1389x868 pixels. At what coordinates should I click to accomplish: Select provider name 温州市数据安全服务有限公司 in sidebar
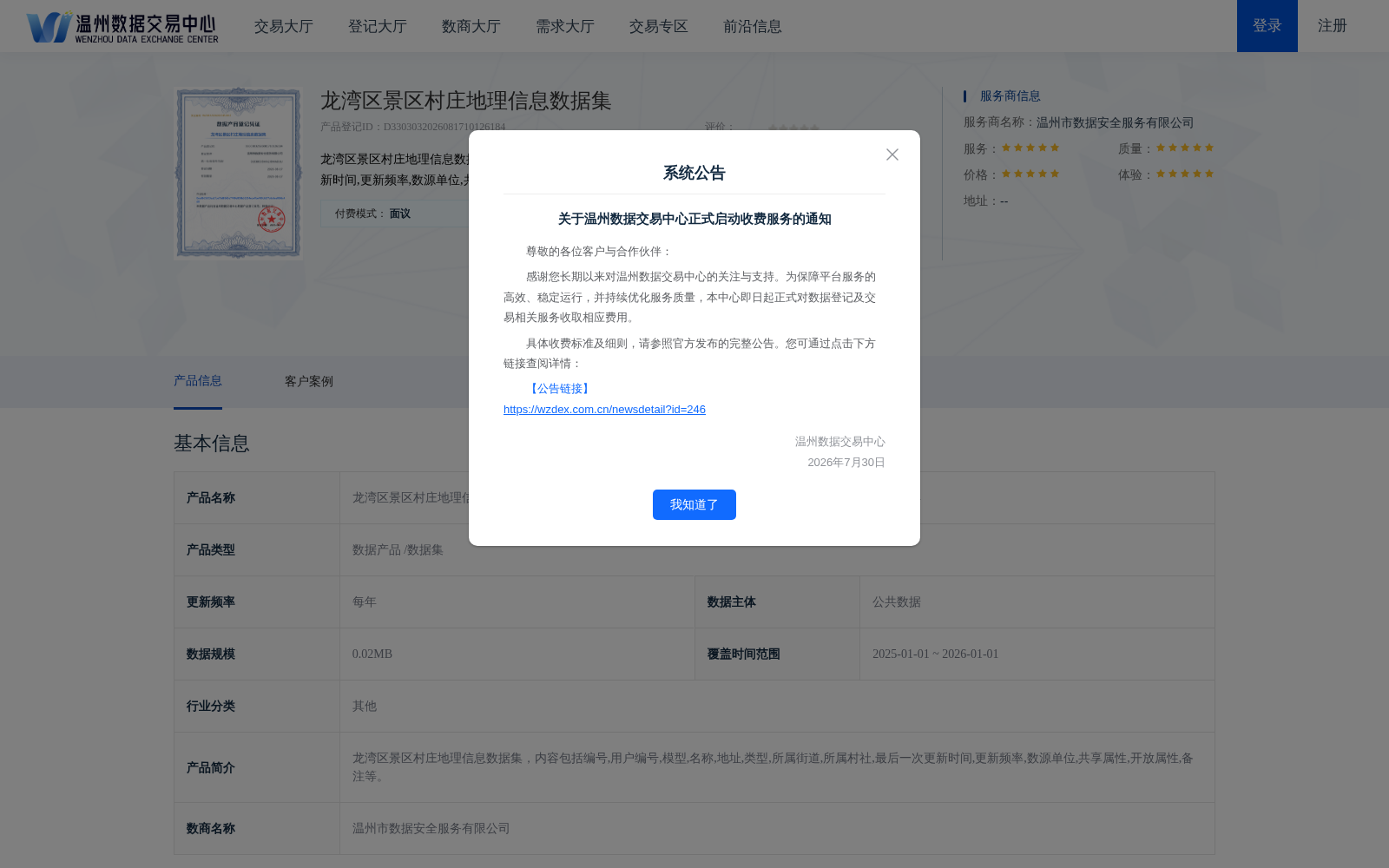pos(1115,122)
